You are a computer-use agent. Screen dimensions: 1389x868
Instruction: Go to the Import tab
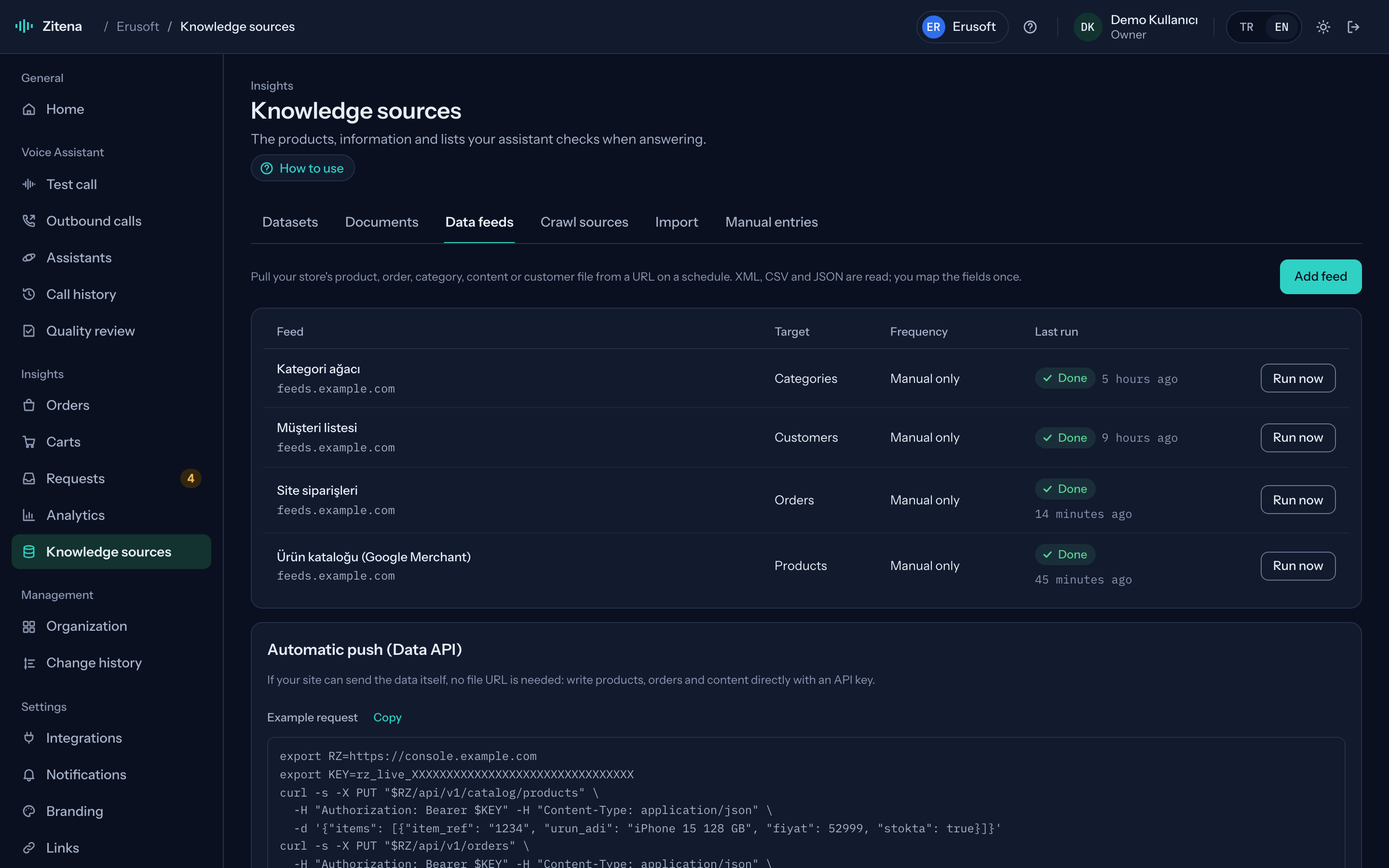click(x=677, y=222)
